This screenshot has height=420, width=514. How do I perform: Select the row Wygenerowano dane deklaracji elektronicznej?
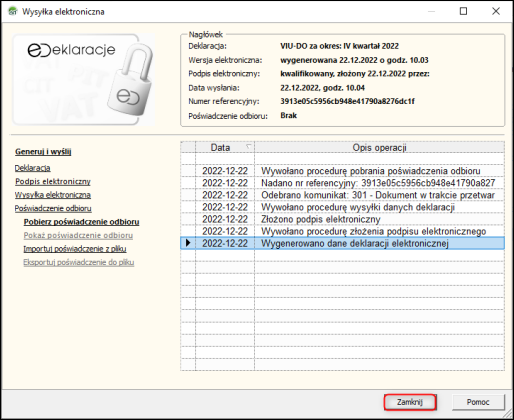point(342,243)
